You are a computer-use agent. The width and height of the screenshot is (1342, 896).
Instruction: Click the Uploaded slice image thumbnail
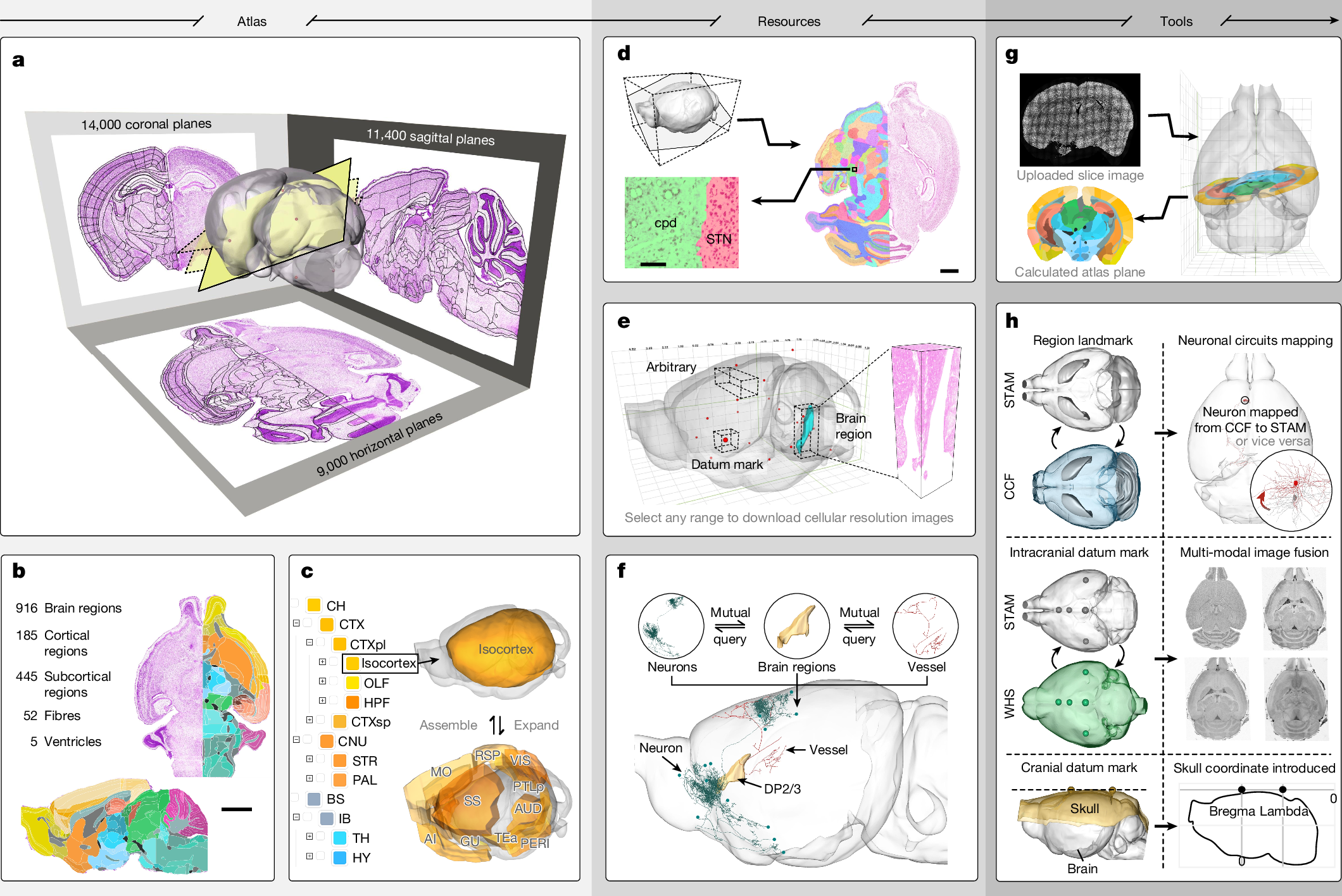pos(1079,120)
